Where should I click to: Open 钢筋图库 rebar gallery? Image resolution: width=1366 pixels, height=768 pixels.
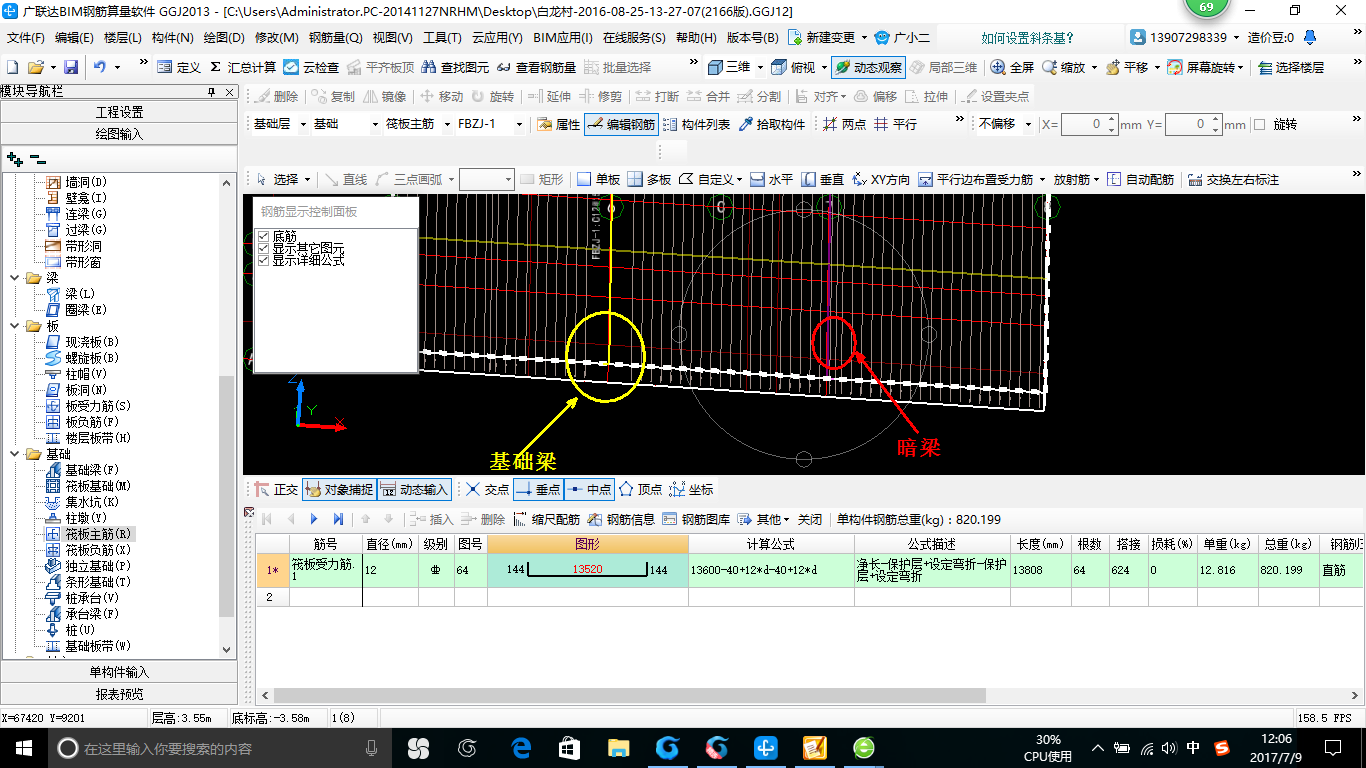tap(696, 520)
